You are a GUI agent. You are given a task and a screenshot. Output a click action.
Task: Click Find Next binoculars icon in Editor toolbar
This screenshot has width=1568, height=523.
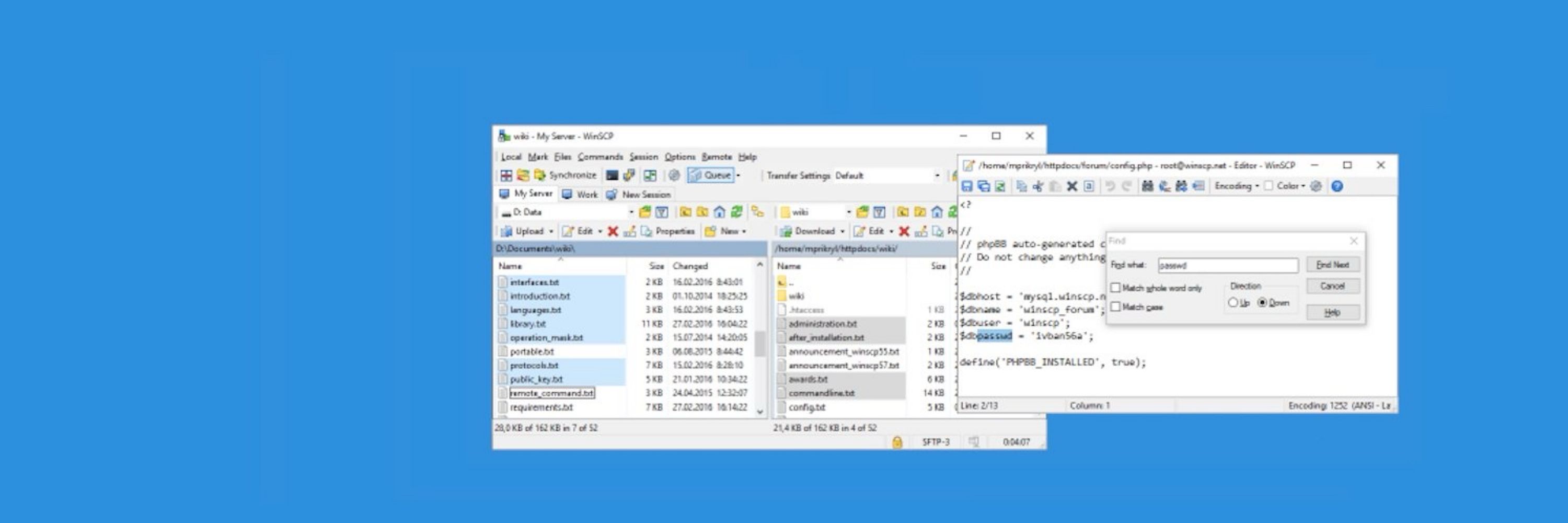pyautogui.click(x=1181, y=186)
